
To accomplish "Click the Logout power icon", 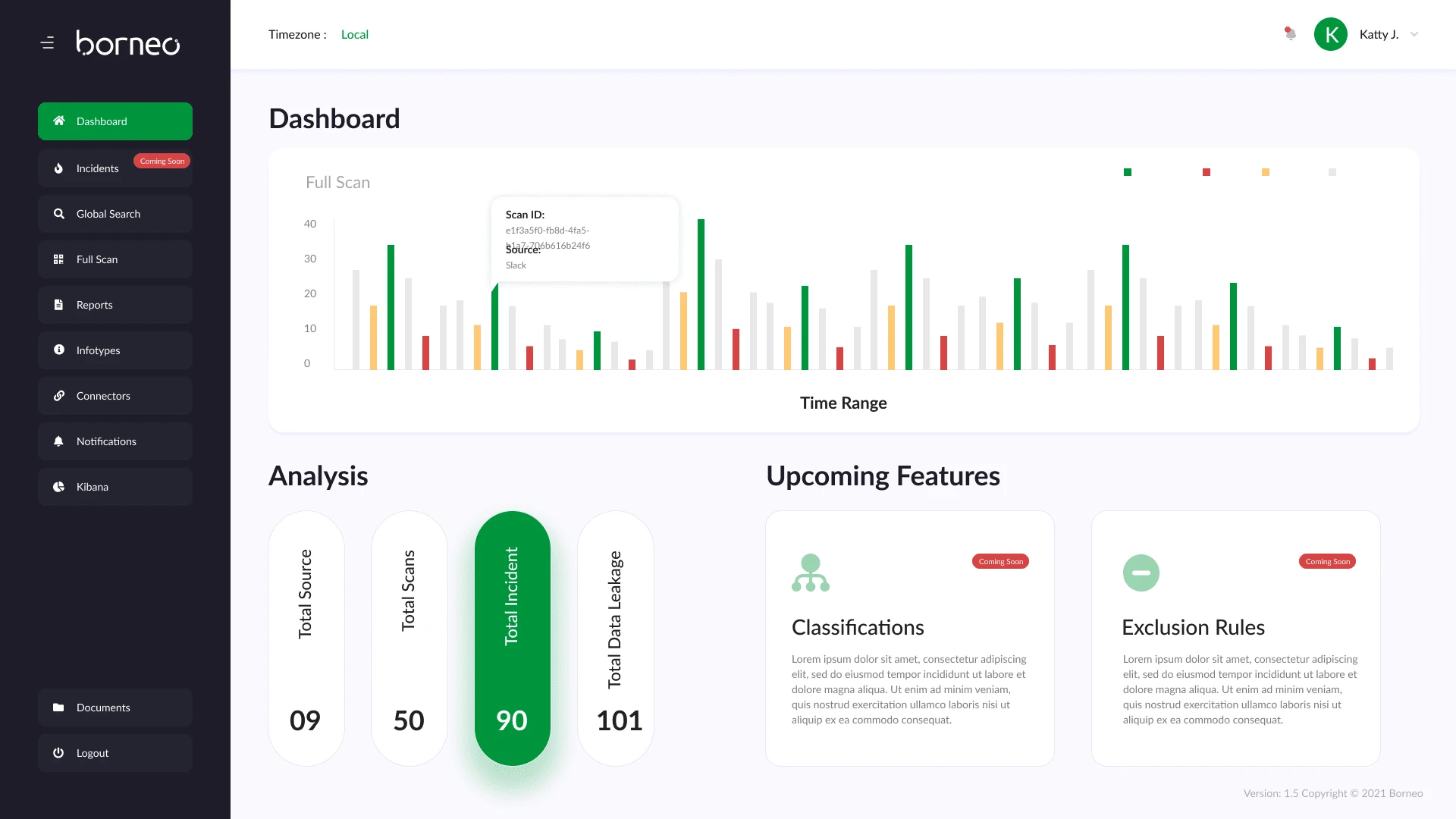I will pos(59,753).
